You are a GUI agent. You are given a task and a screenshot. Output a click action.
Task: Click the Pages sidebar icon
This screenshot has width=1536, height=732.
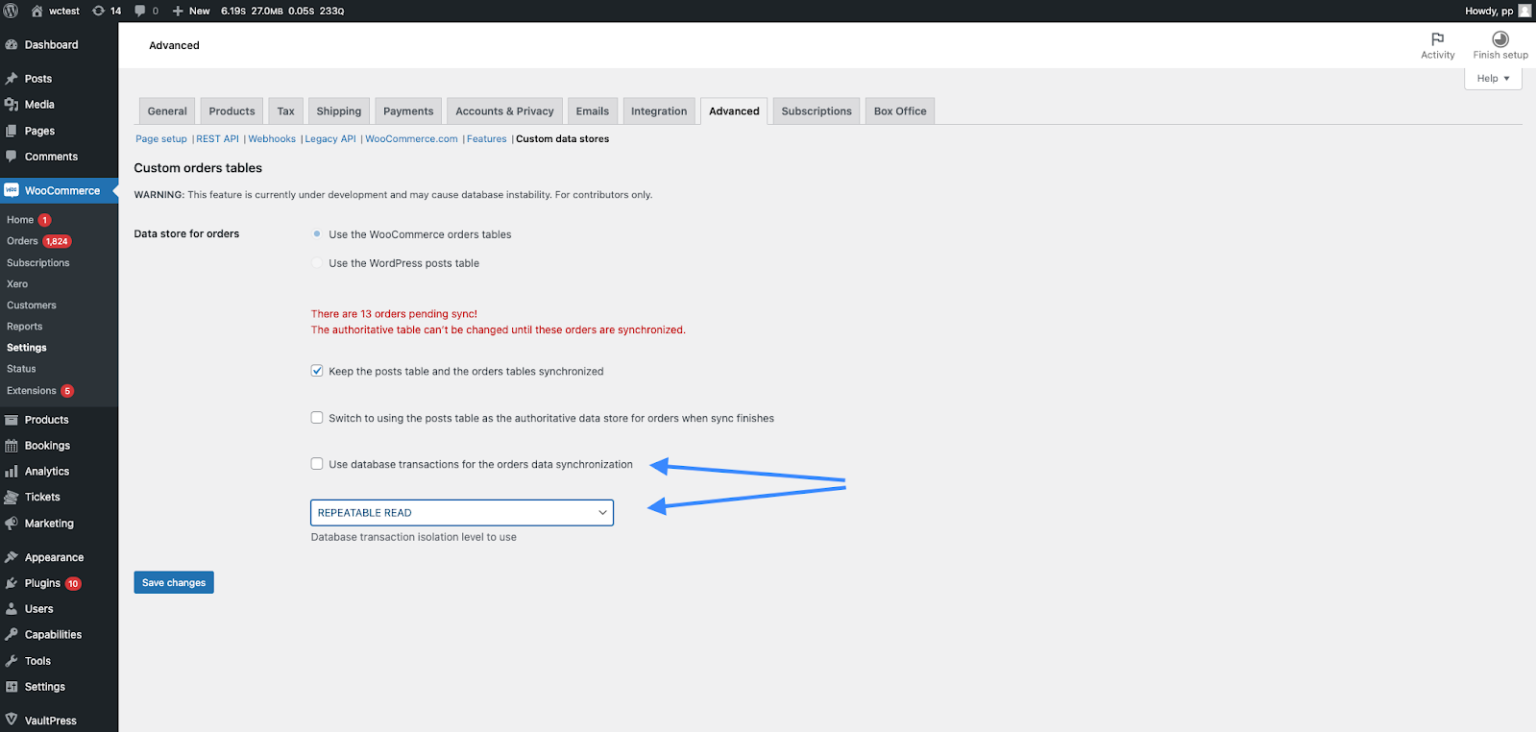pyautogui.click(x=11, y=131)
